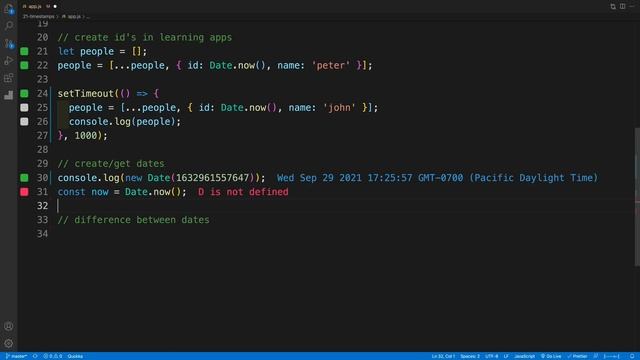This screenshot has width=640, height=360.
Task: Open the Run and Debug view
Action: [x=9, y=60]
